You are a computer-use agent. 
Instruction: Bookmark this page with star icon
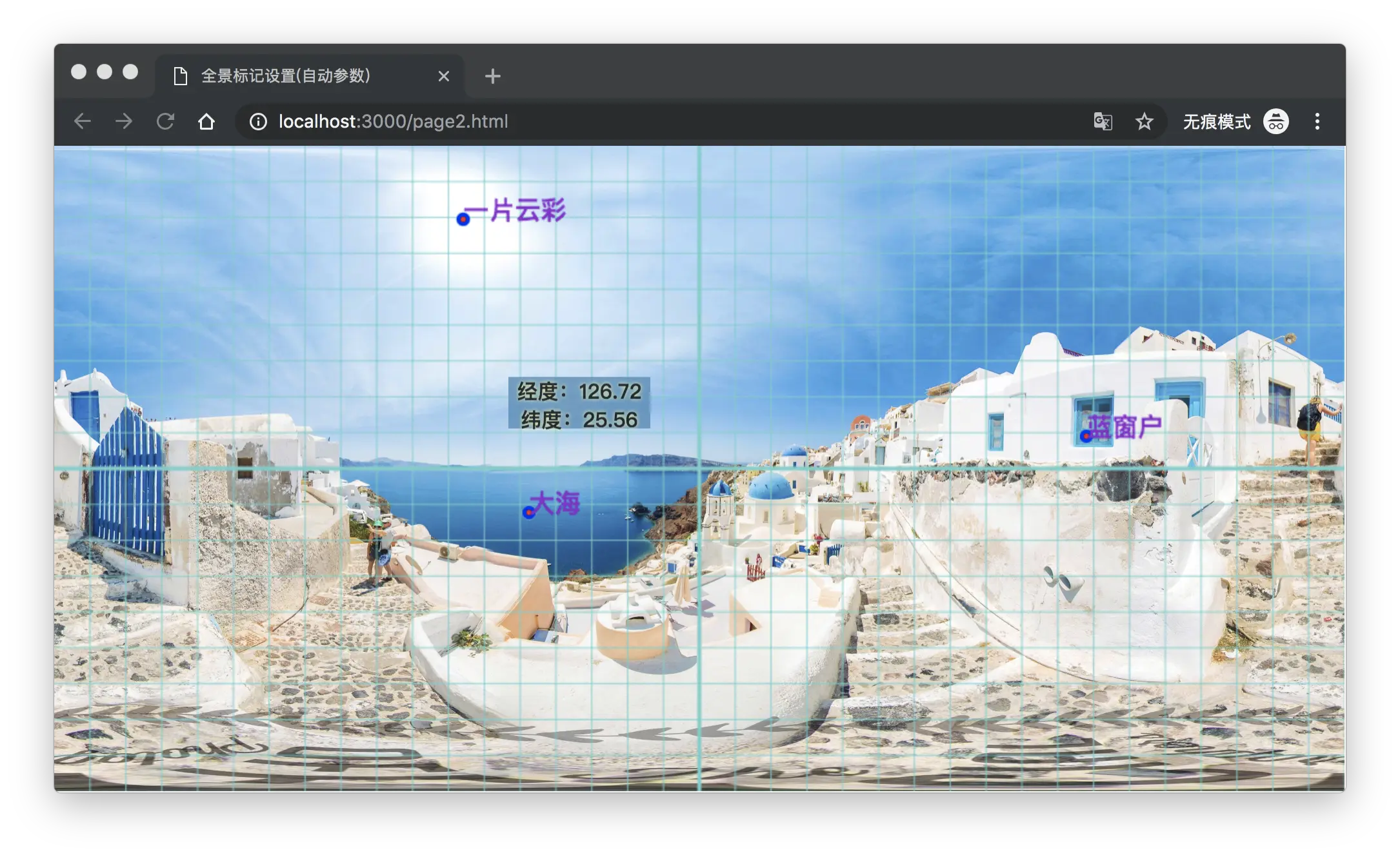(x=1144, y=121)
